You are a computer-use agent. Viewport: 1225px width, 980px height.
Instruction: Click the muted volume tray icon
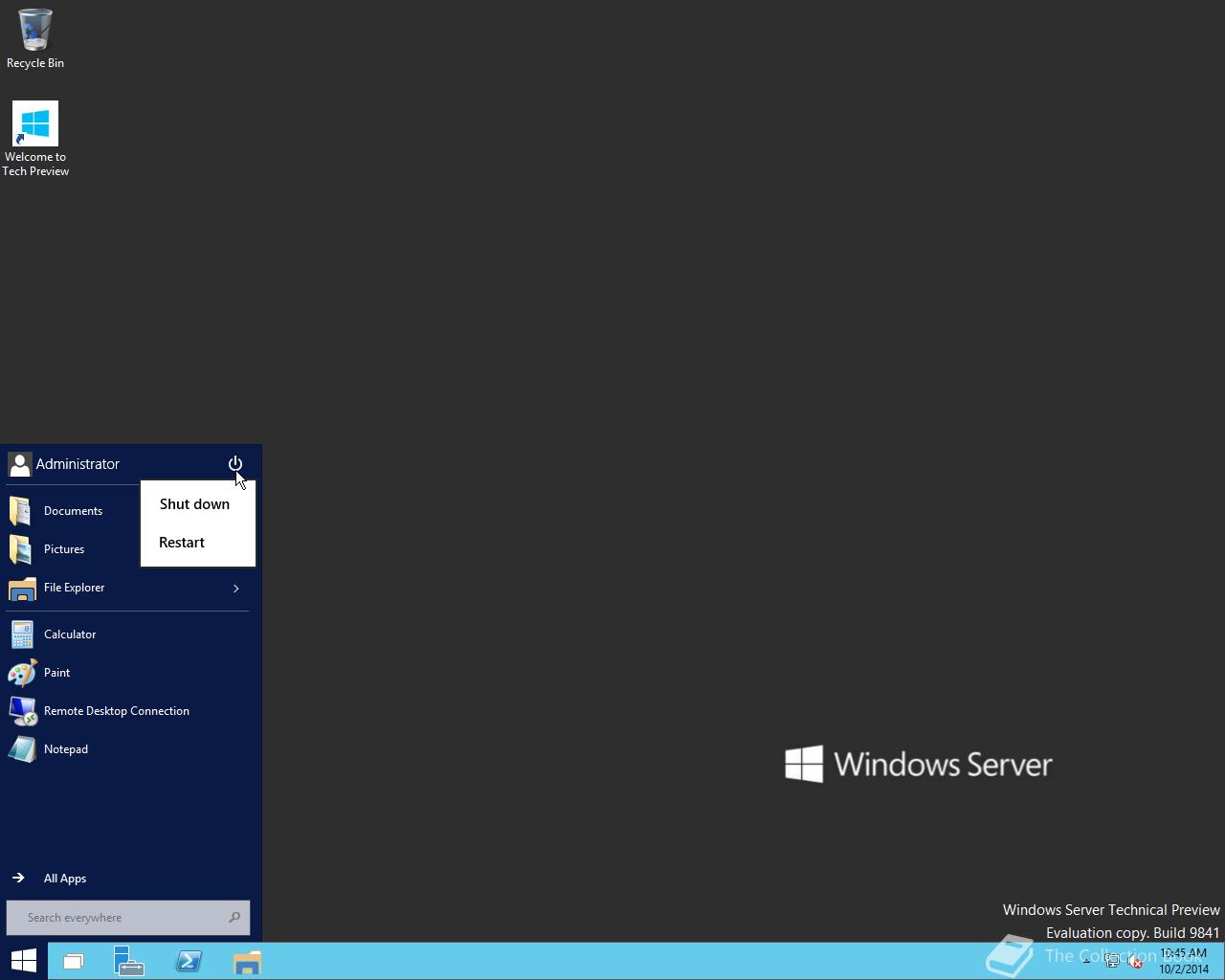click(1135, 962)
